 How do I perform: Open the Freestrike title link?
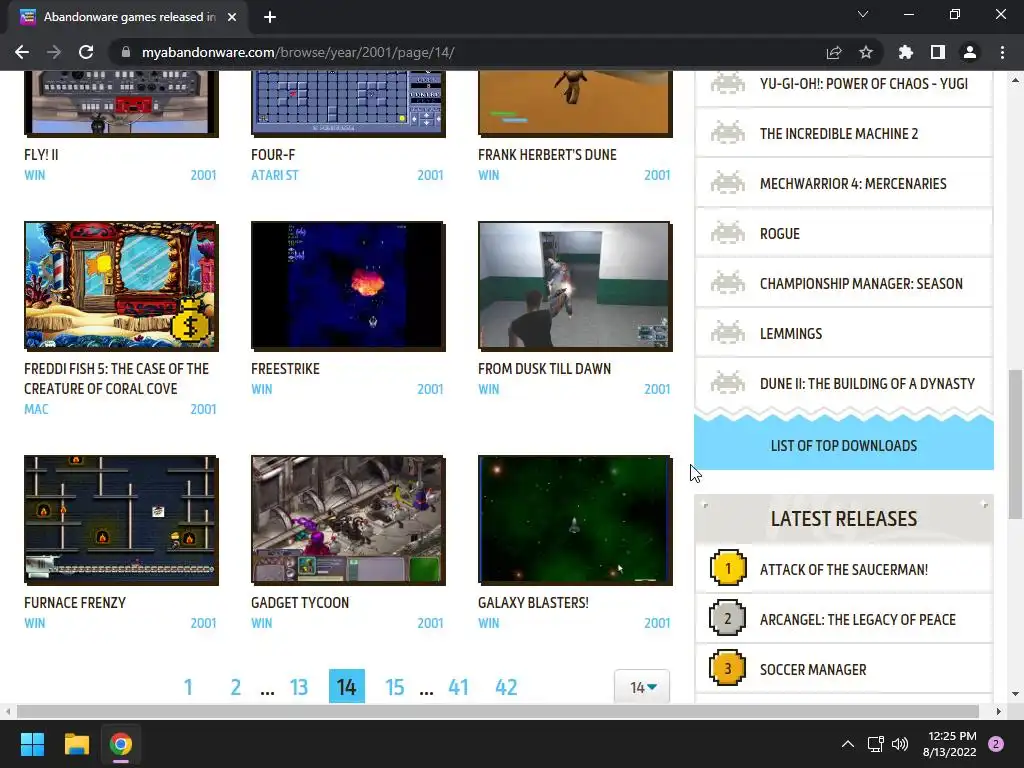285,369
